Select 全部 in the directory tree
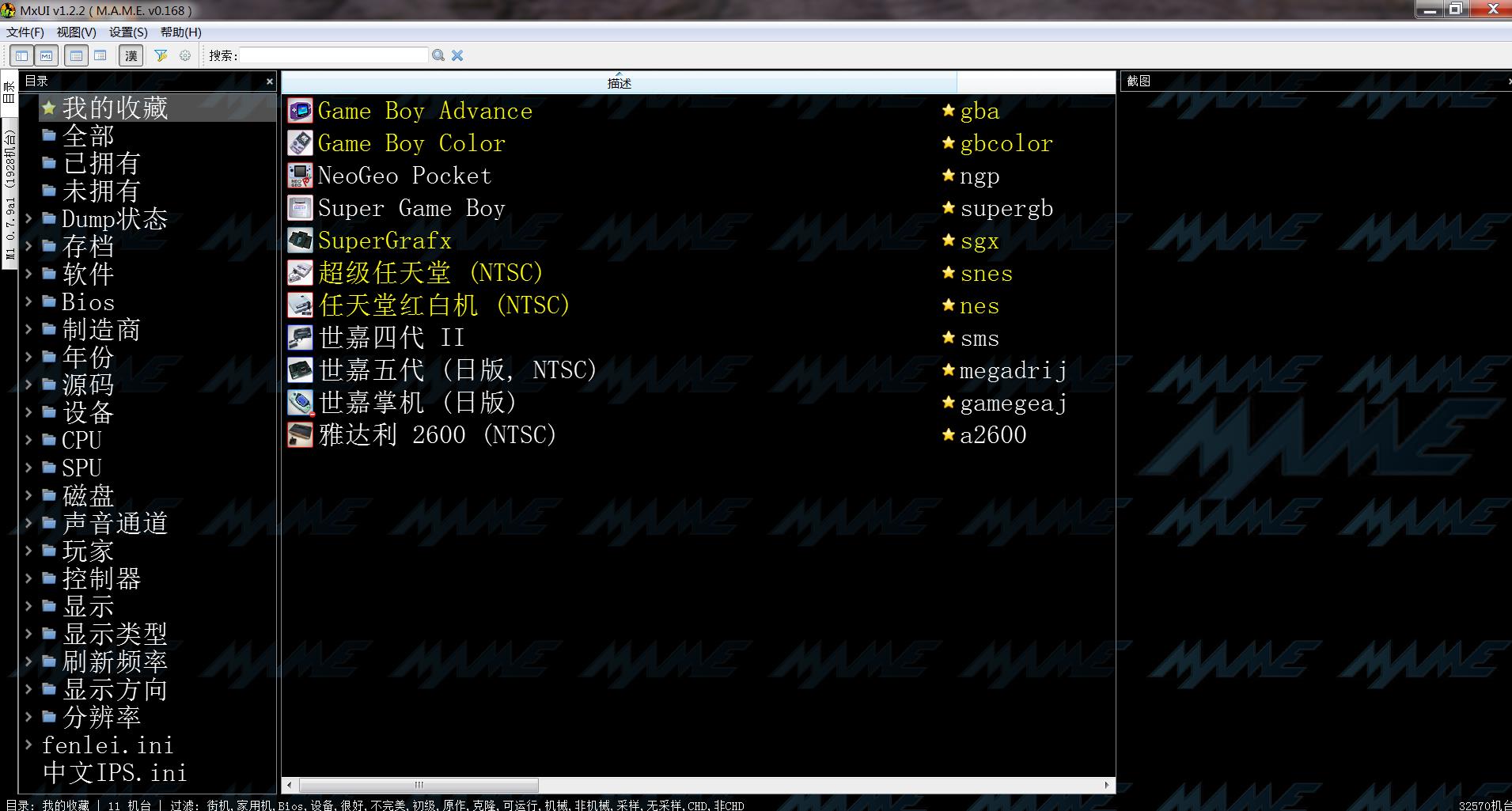This screenshot has height=811, width=1512. click(88, 135)
